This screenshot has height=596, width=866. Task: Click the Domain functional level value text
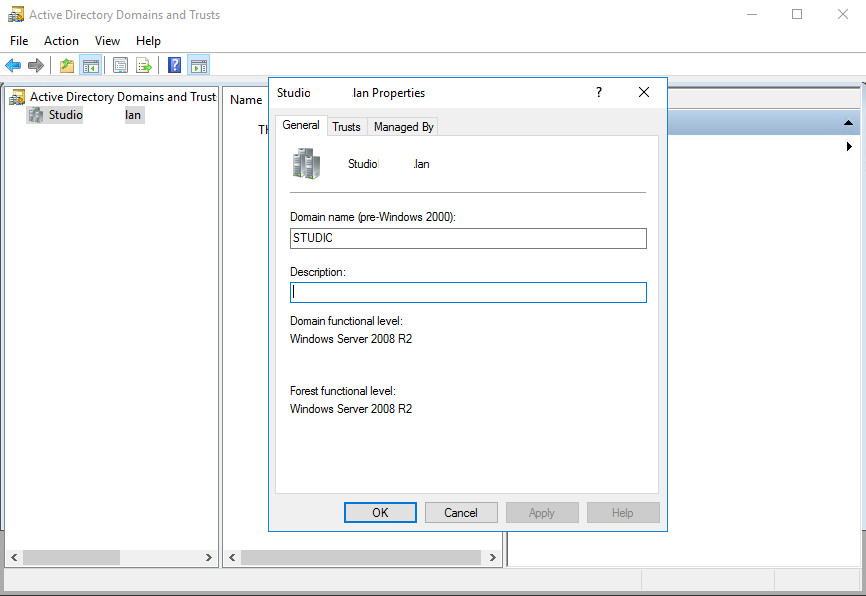tap(351, 339)
